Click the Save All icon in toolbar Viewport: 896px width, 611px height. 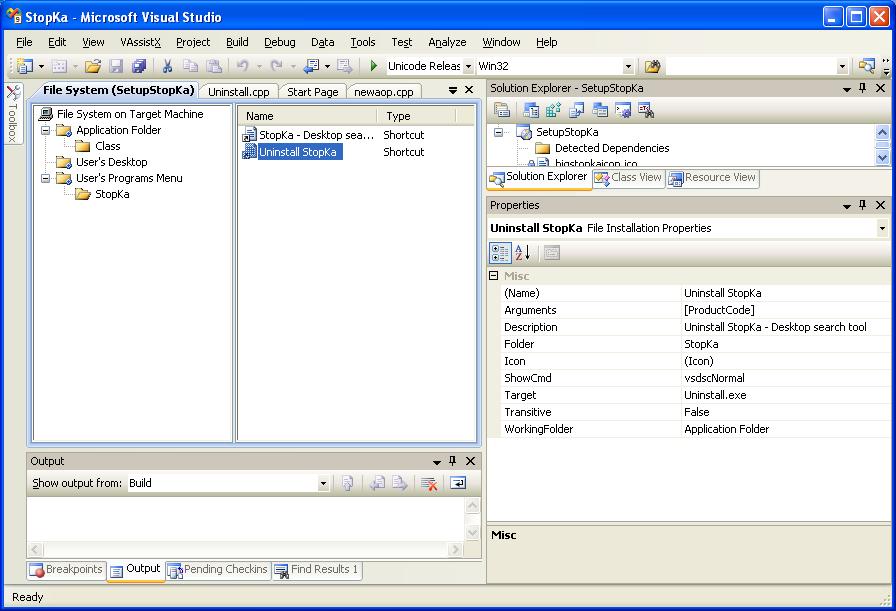[x=139, y=66]
